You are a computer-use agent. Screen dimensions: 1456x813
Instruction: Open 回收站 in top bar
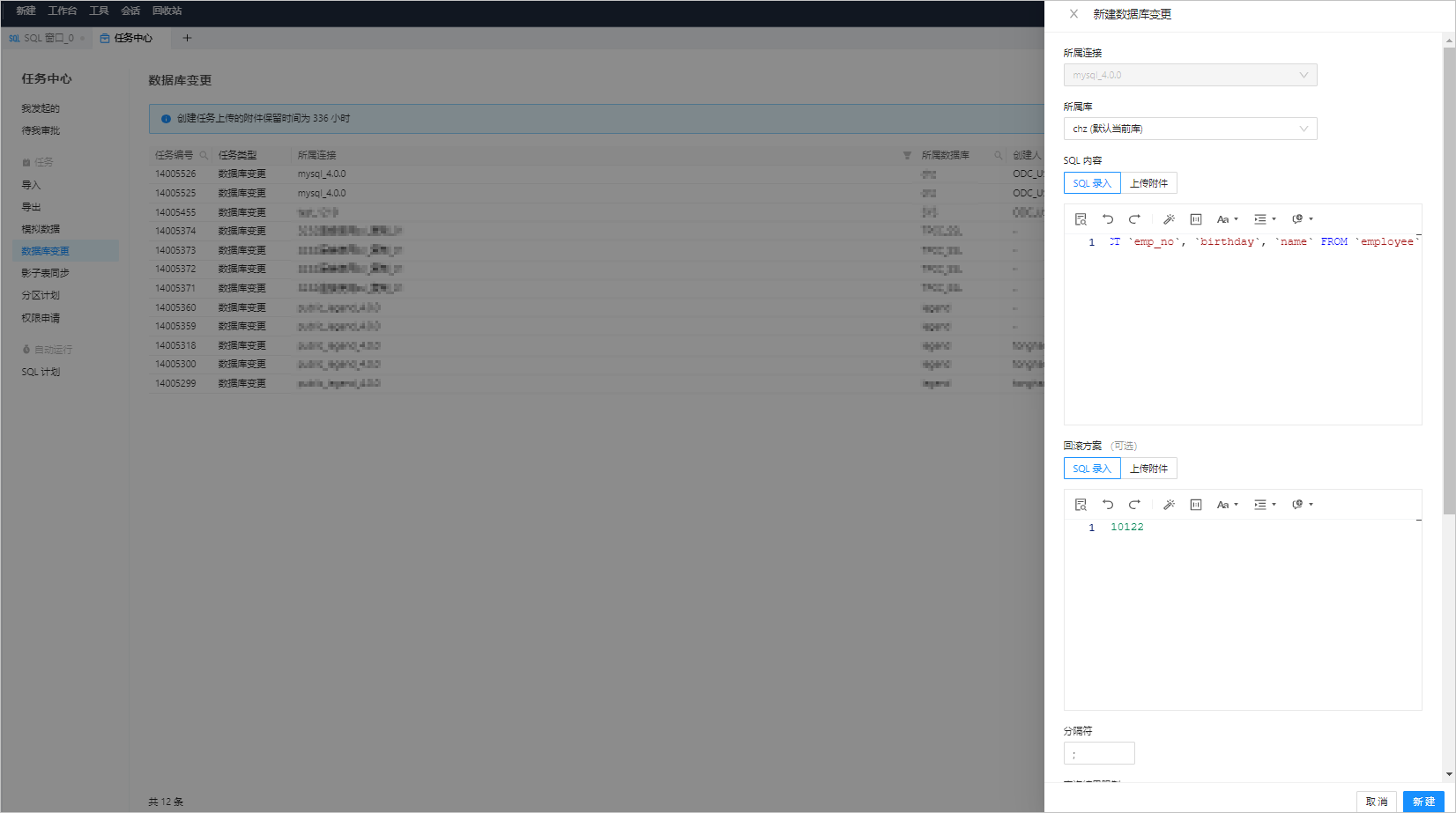tap(167, 11)
